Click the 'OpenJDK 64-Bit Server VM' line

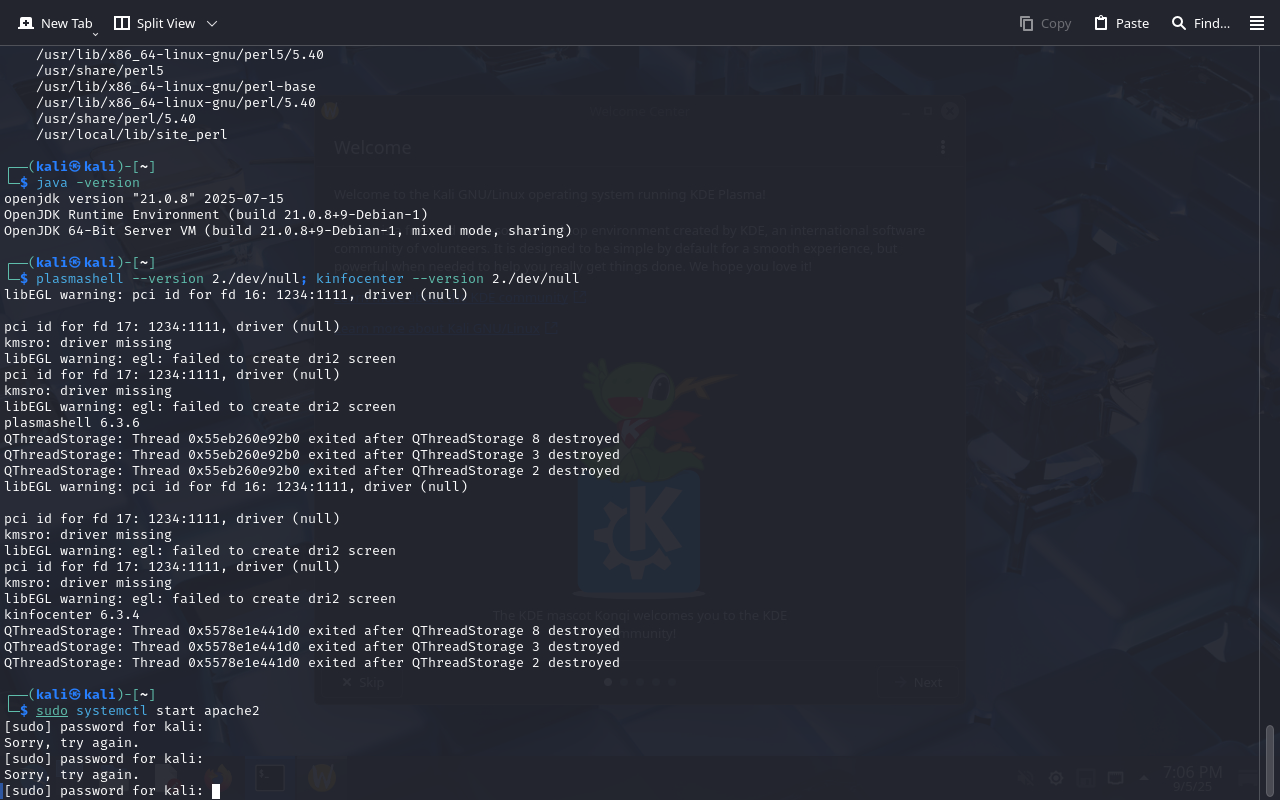point(288,231)
